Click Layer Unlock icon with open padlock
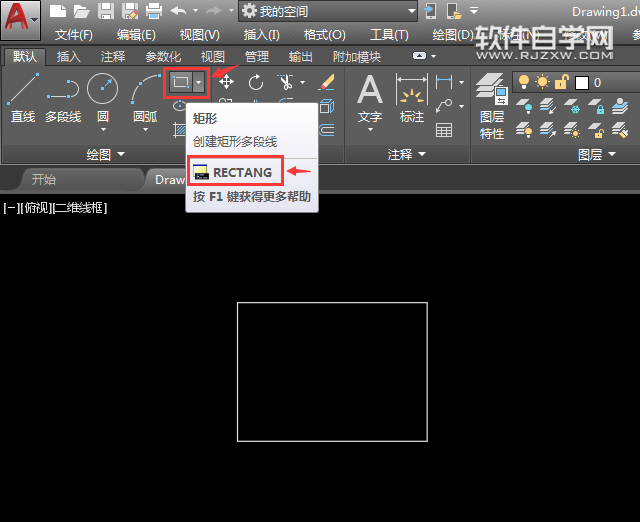The height and width of the screenshot is (522, 640). (x=596, y=130)
